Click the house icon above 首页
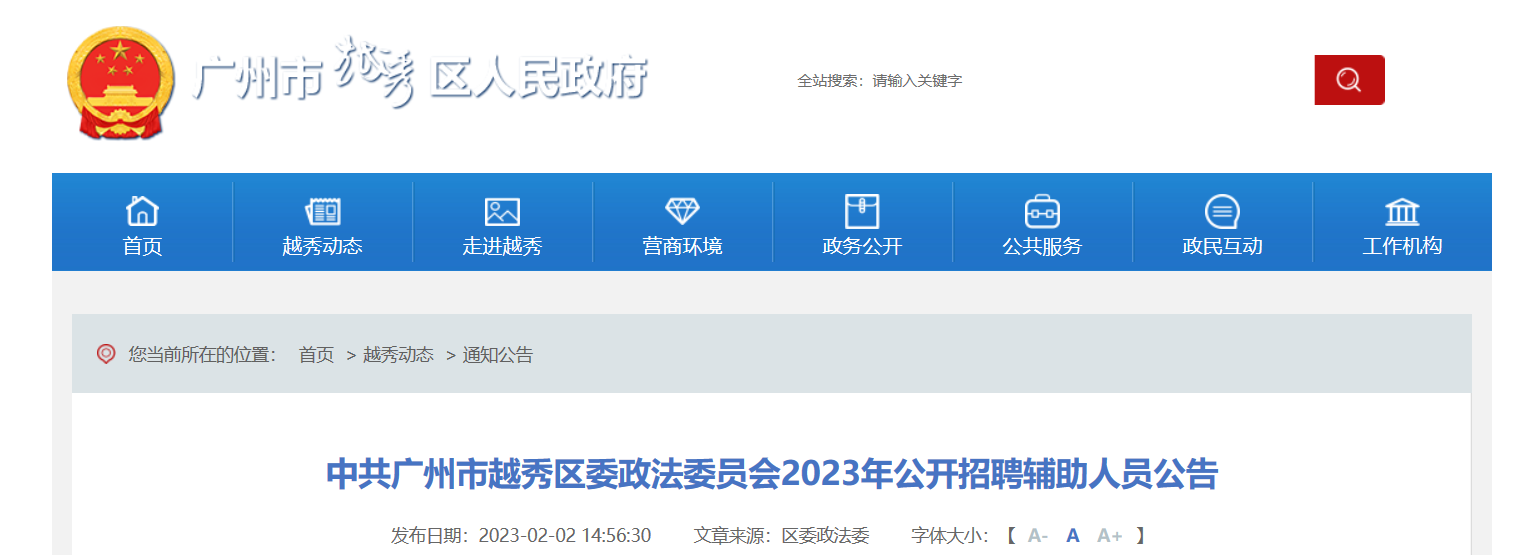Viewport: 1524px width, 555px height. click(x=142, y=211)
